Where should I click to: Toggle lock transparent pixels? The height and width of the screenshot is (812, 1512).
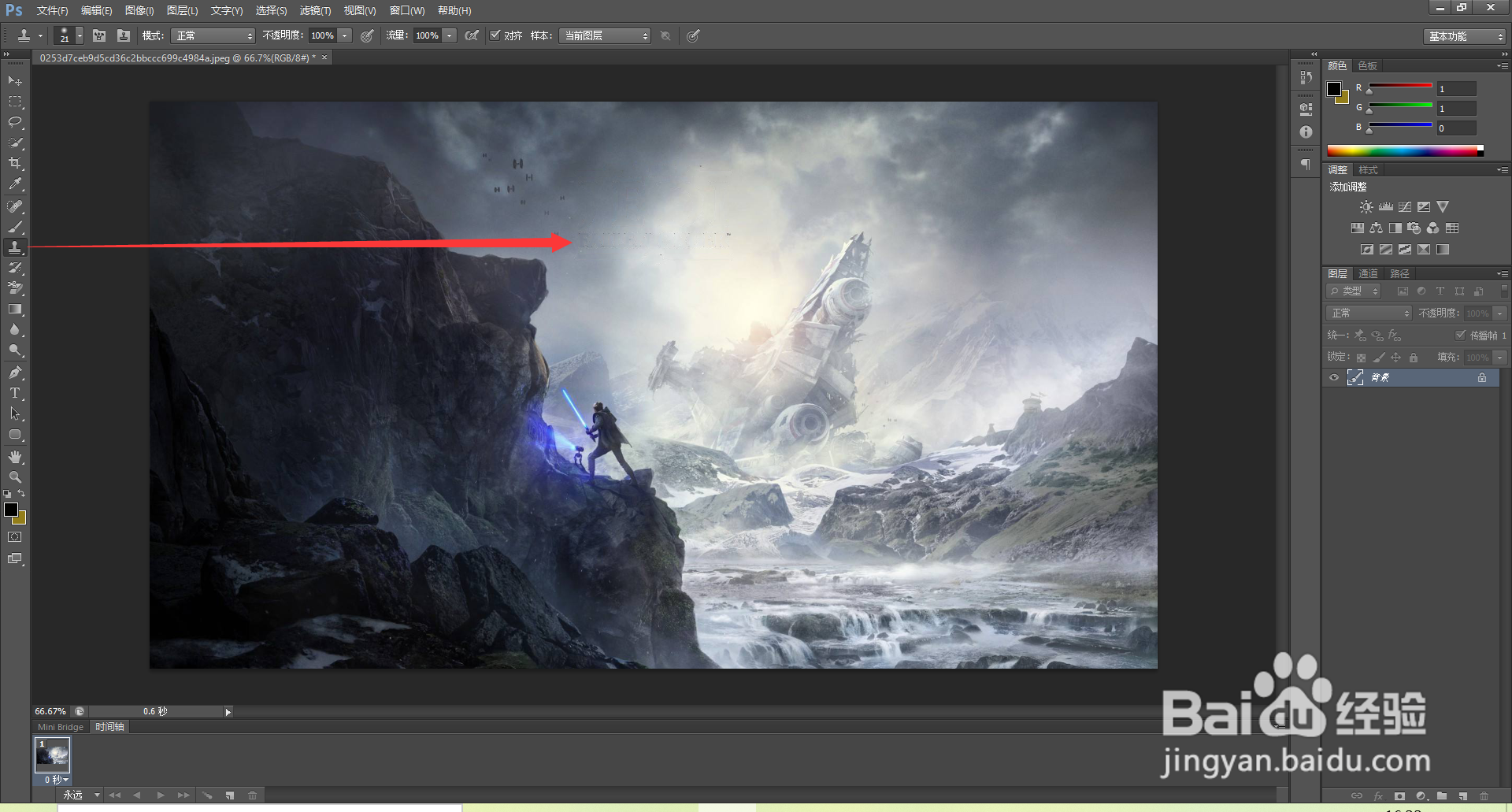[1361, 358]
